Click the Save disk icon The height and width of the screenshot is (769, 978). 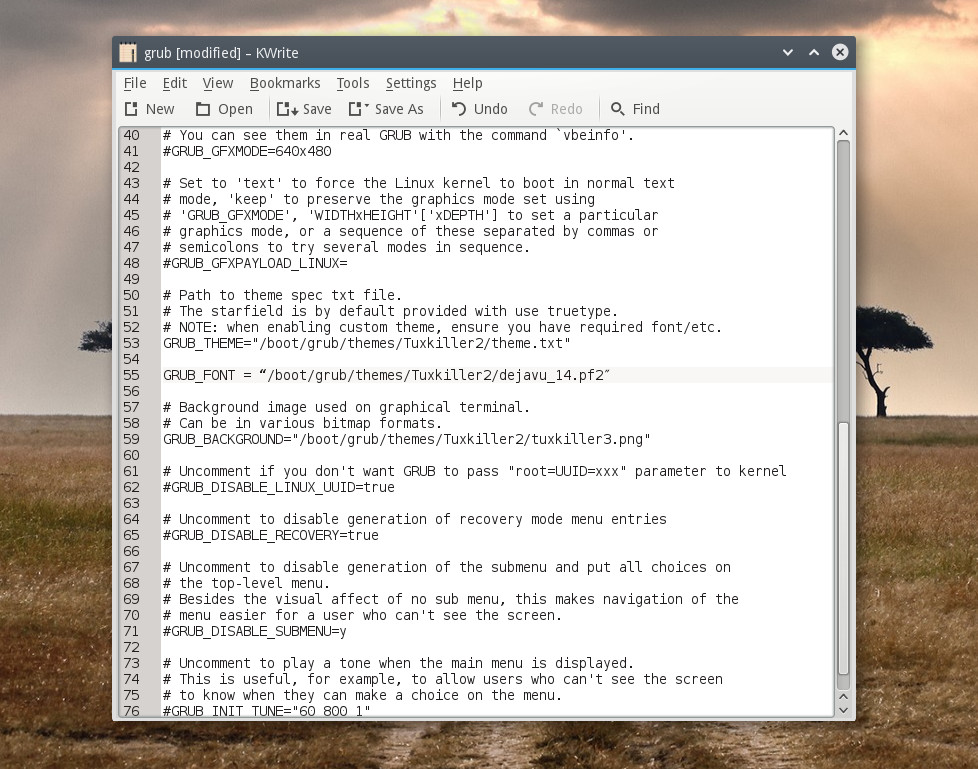[x=288, y=109]
